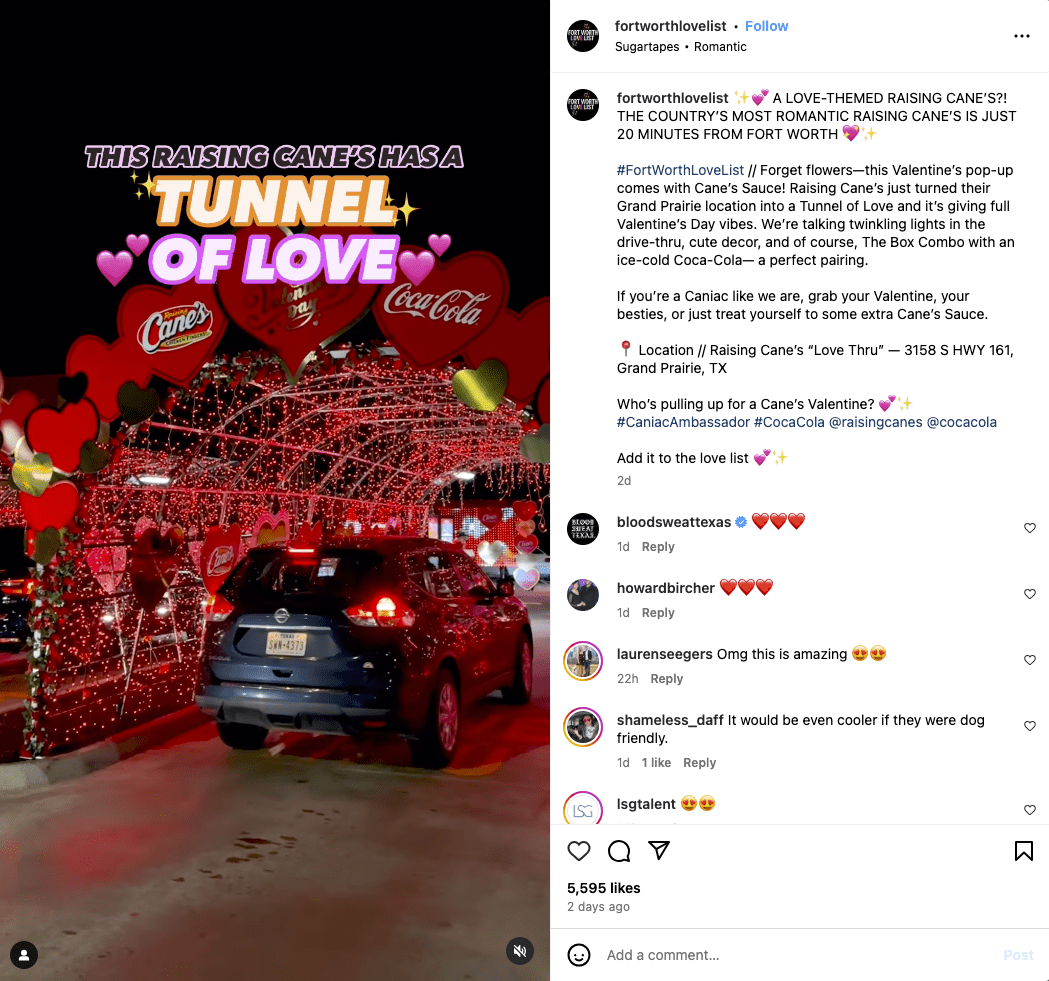
Task: Open the three-dot more options menu
Action: click(x=1022, y=36)
